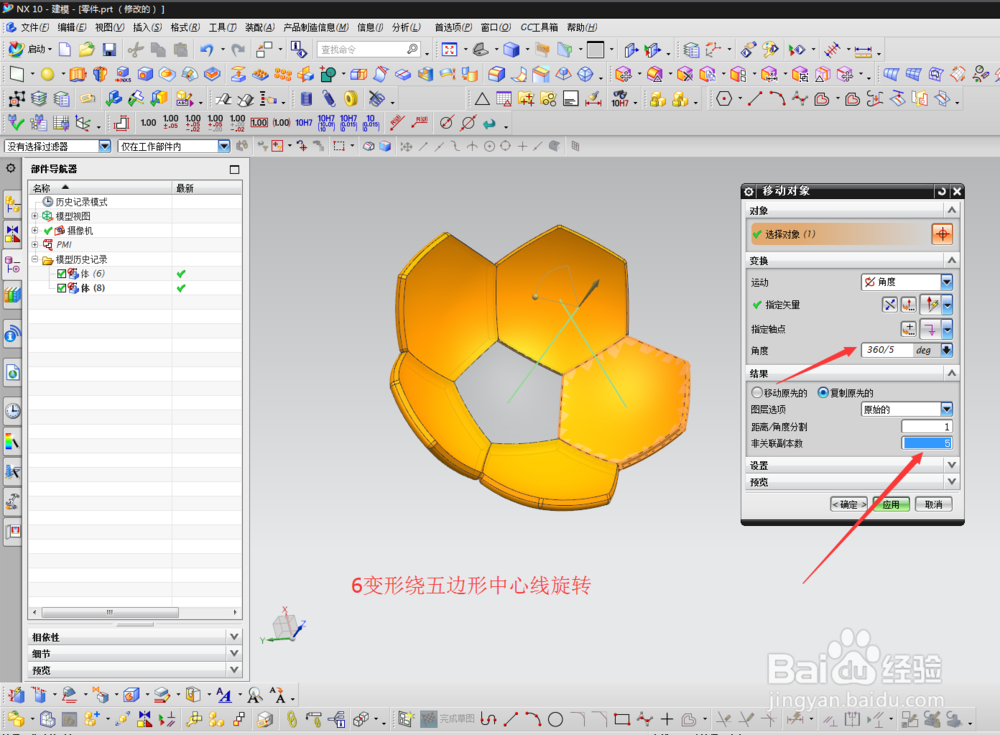The width and height of the screenshot is (1000, 735).
Task: Open the History clock tab in the sidebar
Action: click(x=13, y=411)
